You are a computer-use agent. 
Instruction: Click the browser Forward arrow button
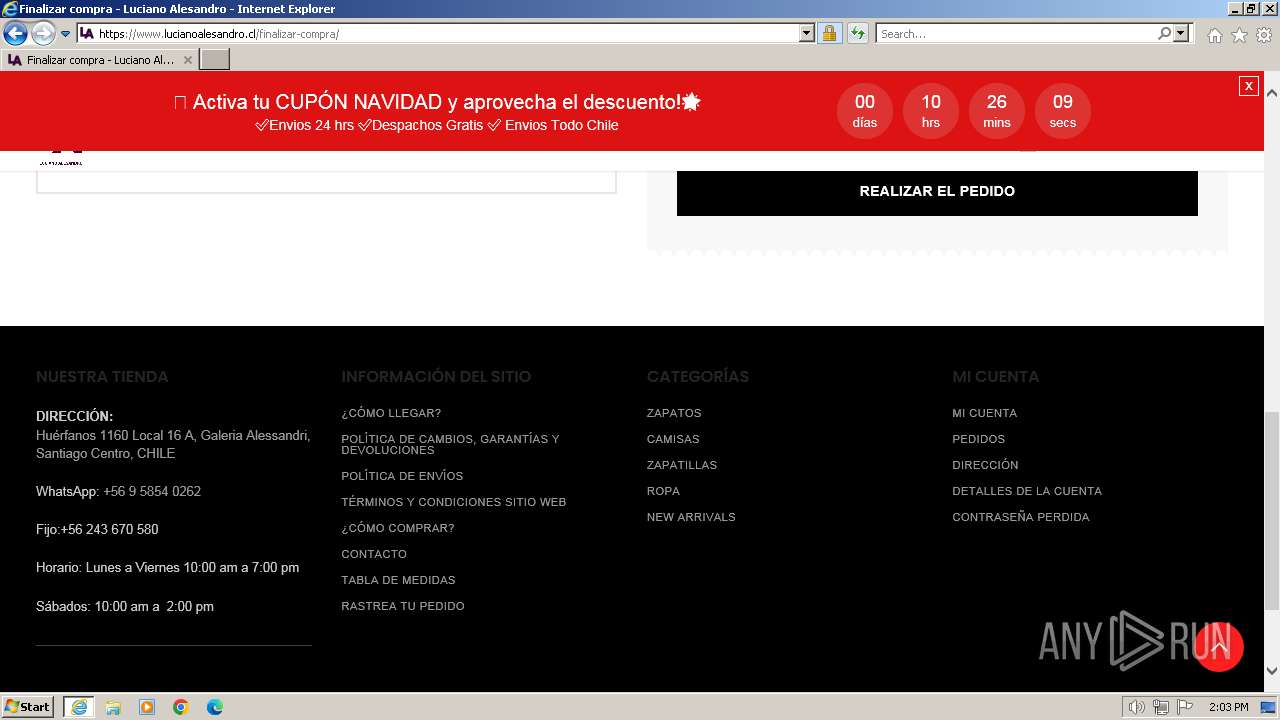pyautogui.click(x=43, y=33)
